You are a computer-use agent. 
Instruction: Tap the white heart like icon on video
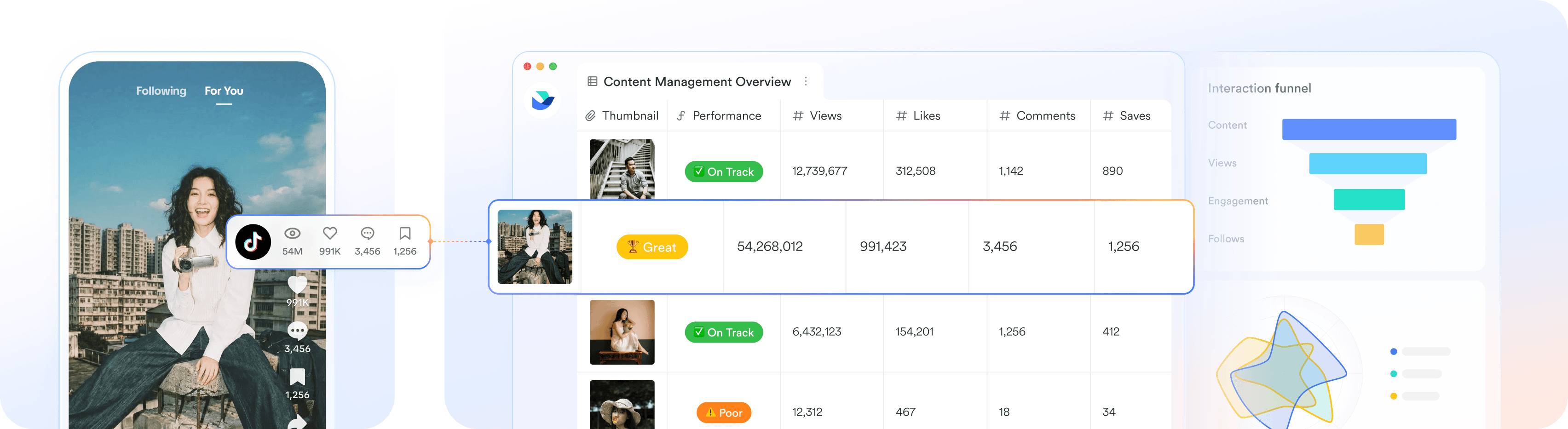(x=297, y=285)
